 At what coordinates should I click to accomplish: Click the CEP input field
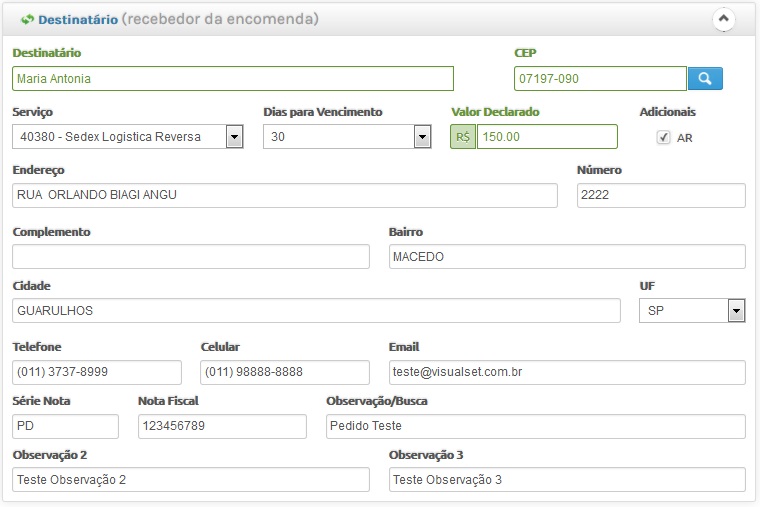(x=600, y=79)
